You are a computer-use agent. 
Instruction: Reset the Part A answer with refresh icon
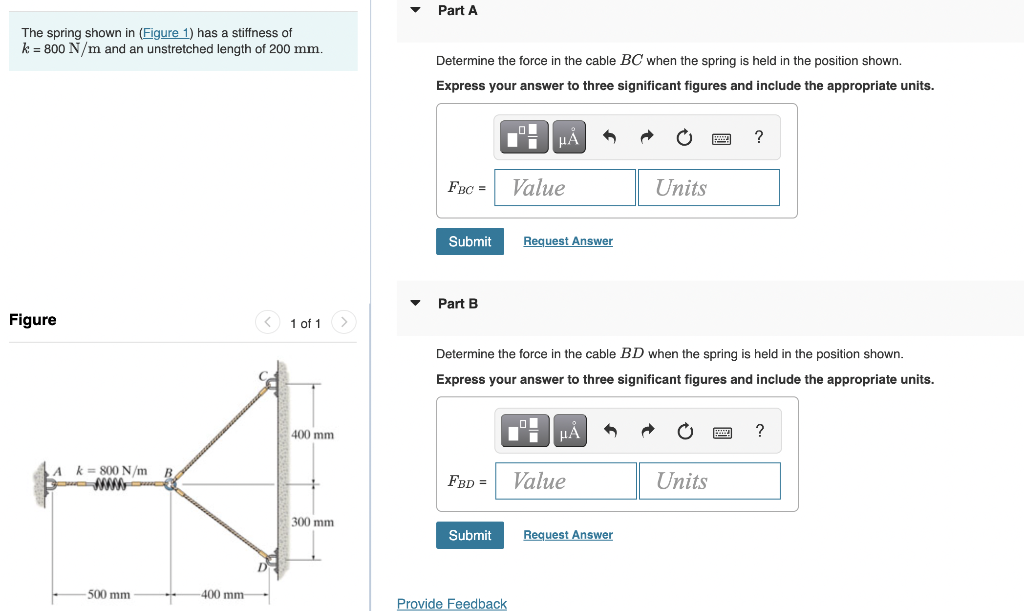[684, 137]
